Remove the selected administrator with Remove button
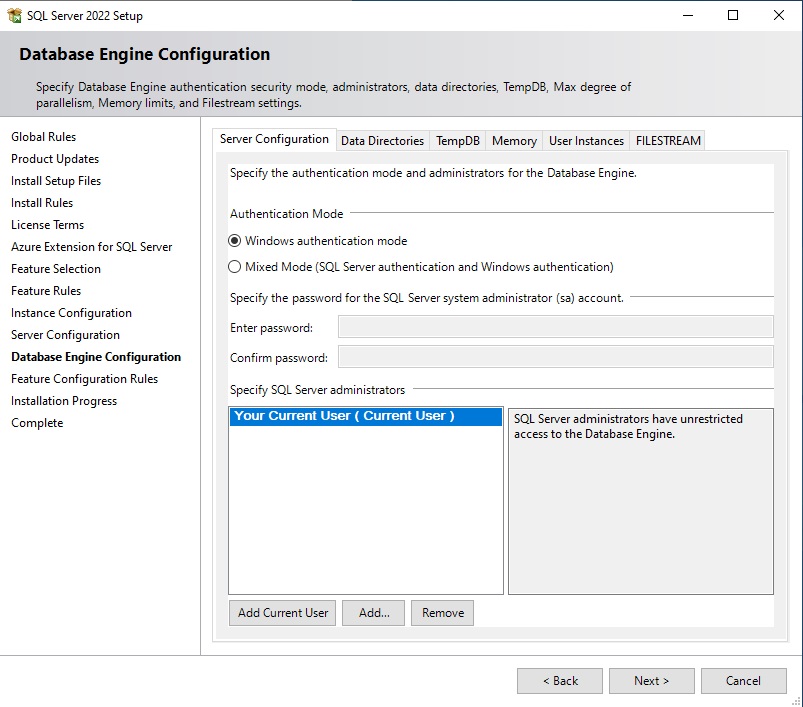 (x=442, y=613)
